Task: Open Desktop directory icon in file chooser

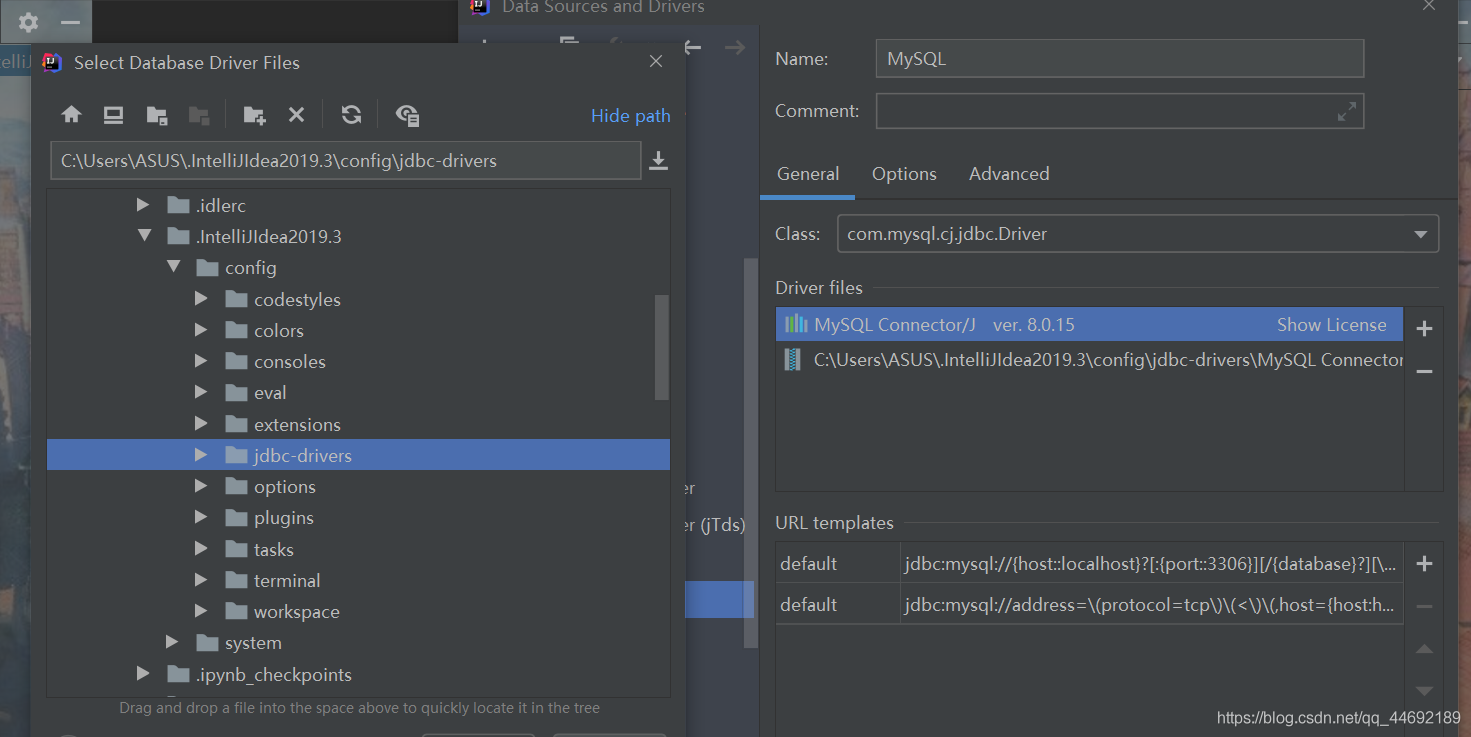Action: click(113, 115)
